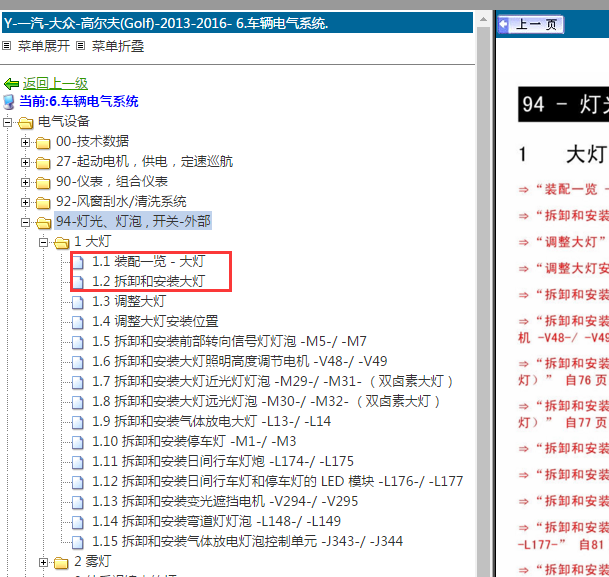The height and width of the screenshot is (577, 609).
Task: Click the 1 大灯 folder icon
Action: coord(61,243)
